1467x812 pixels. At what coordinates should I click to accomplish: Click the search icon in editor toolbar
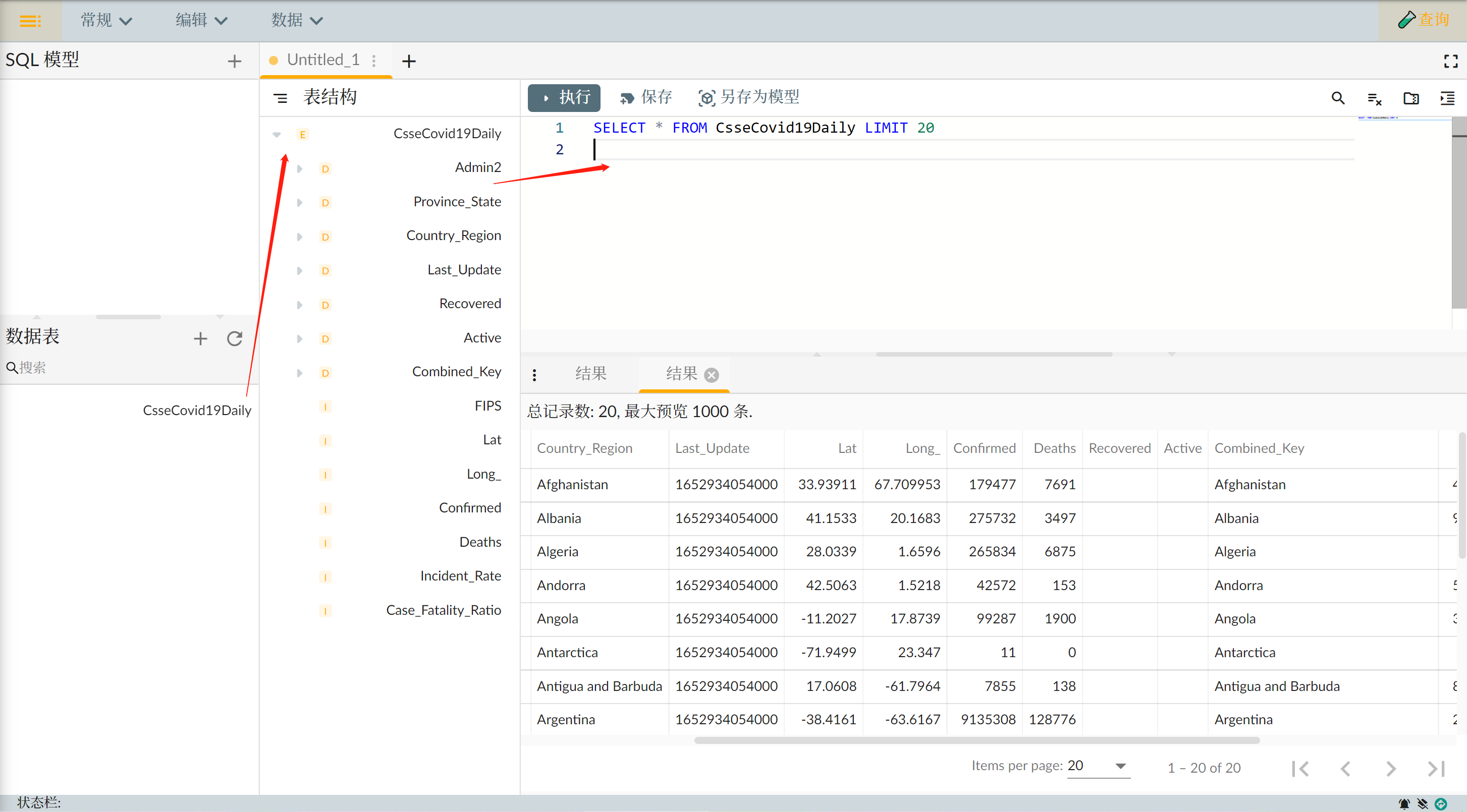[1337, 98]
